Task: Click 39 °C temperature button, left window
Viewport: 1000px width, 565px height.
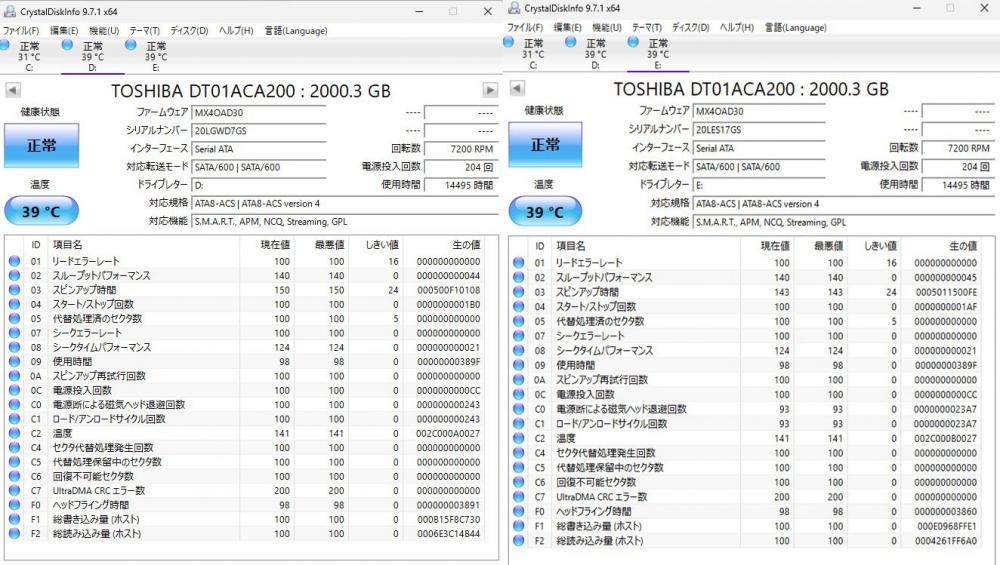Action: (41, 211)
